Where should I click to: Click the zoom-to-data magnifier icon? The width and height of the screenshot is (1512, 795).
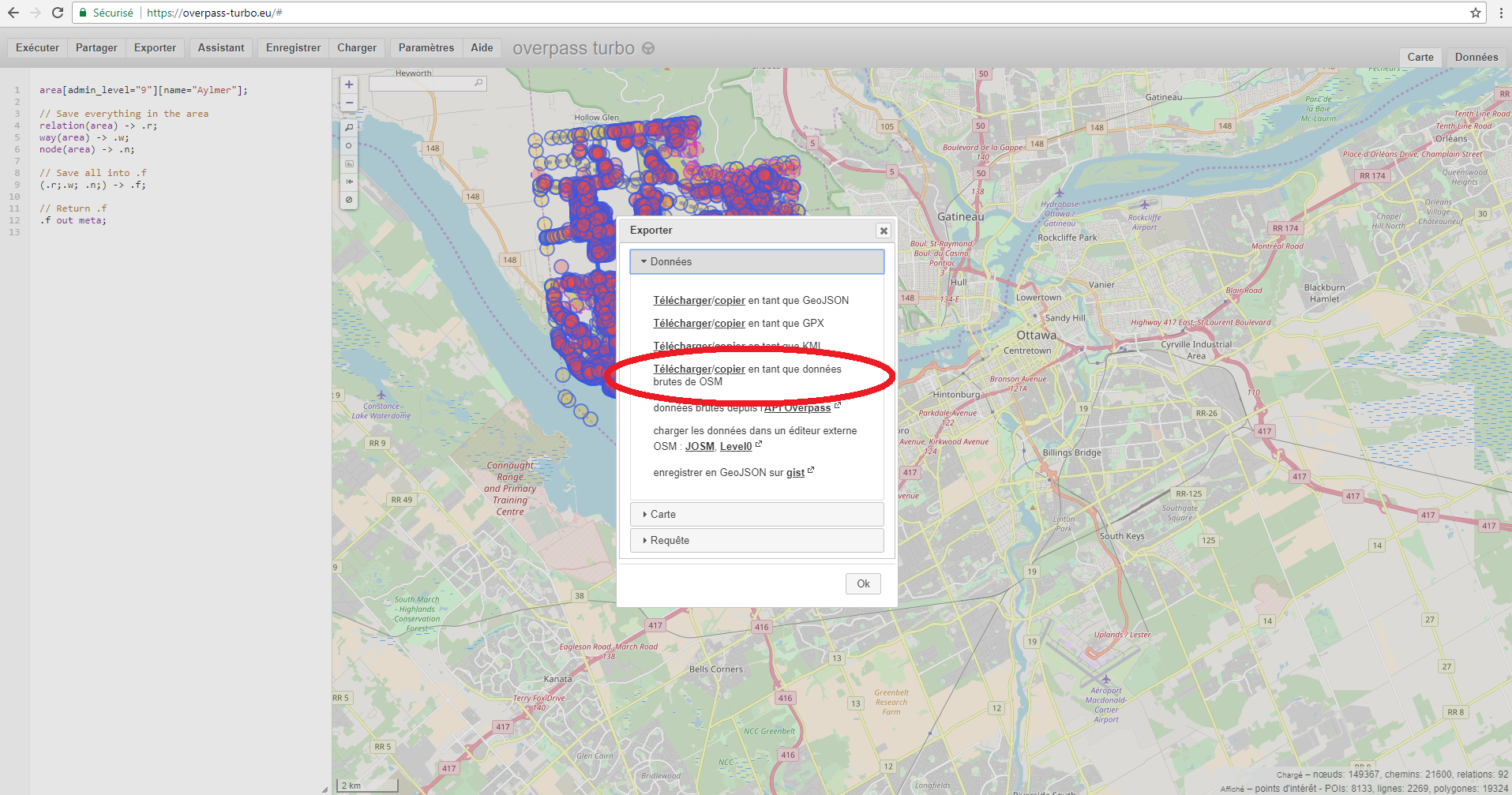(x=349, y=127)
